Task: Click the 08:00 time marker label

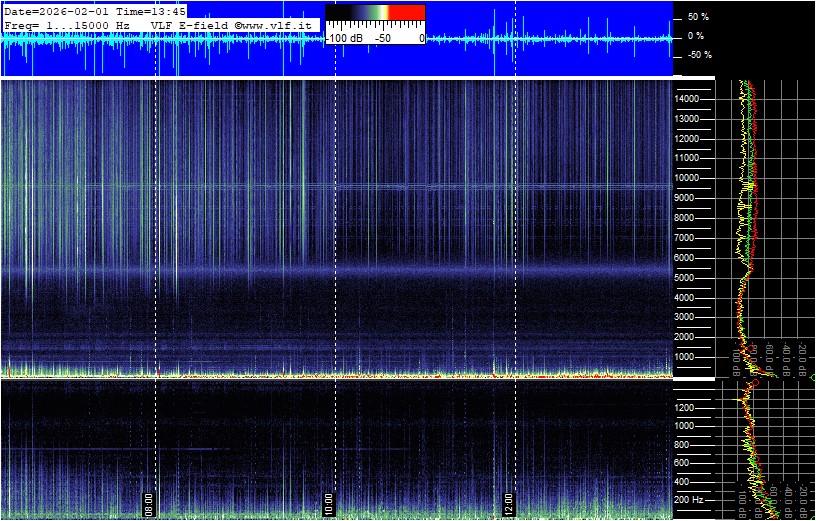Action: pyautogui.click(x=149, y=501)
